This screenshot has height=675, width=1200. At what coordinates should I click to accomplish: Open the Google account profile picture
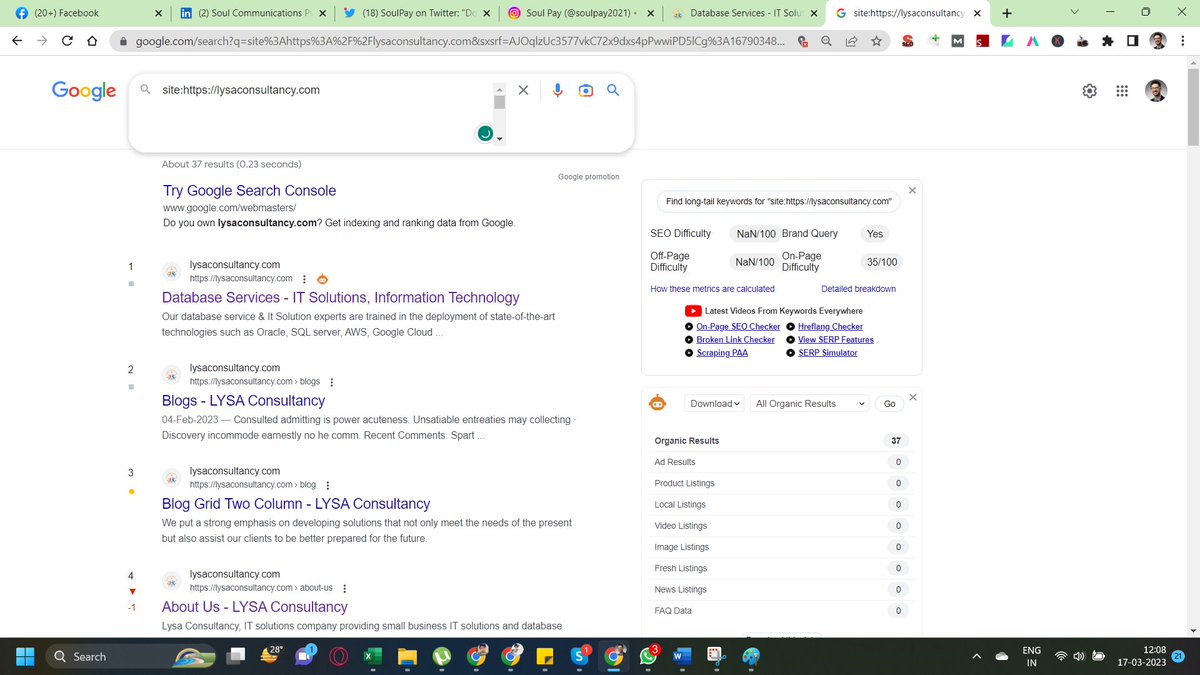click(x=1156, y=91)
